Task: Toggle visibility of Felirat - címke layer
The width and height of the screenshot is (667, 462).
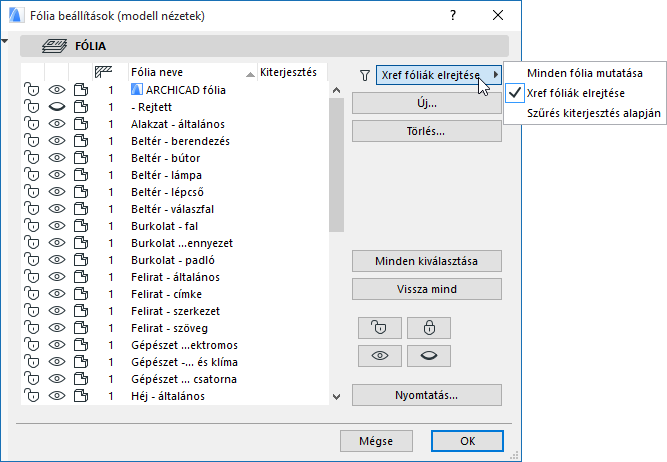Action: click(x=56, y=294)
